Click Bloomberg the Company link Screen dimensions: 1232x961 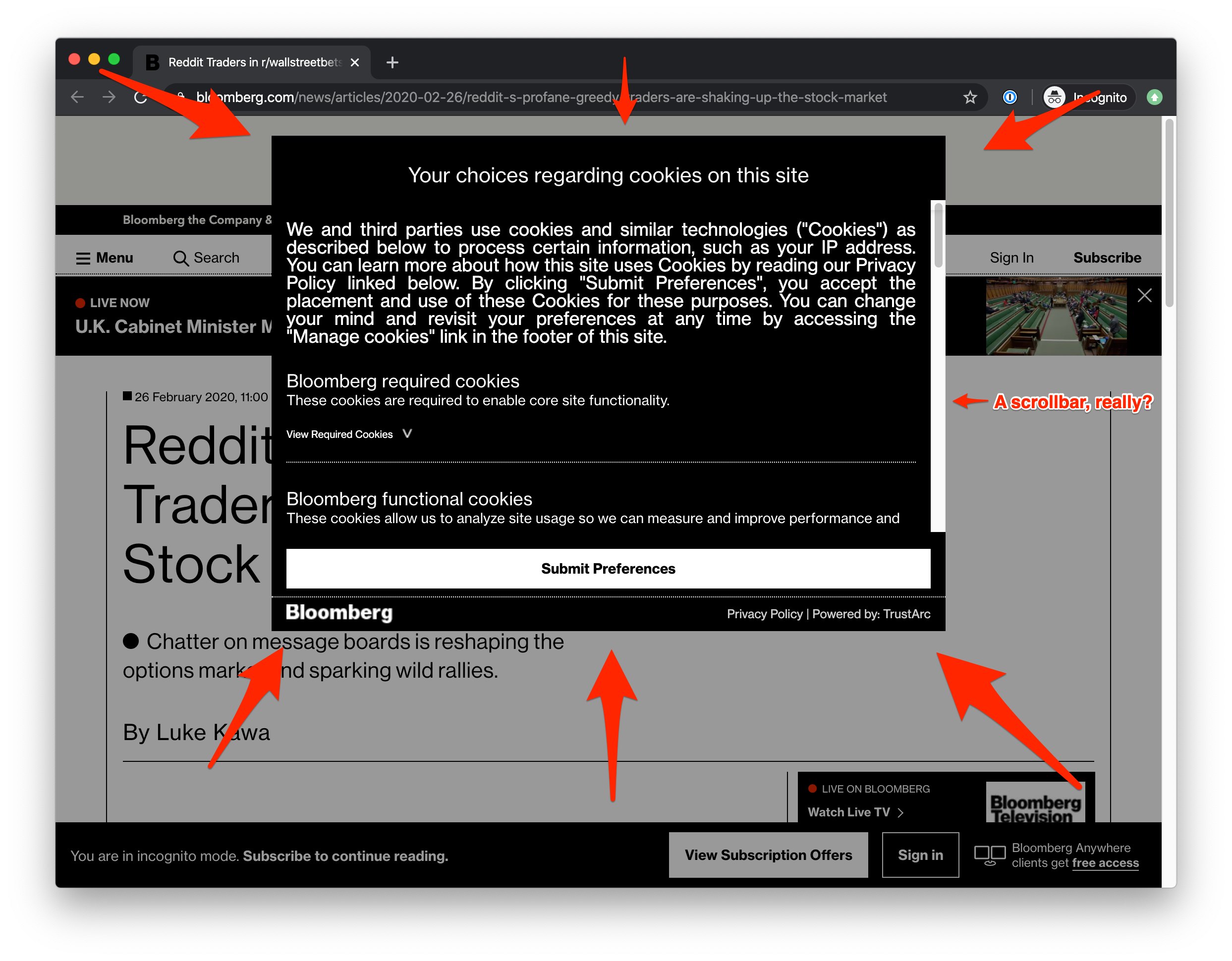pyautogui.click(x=197, y=219)
